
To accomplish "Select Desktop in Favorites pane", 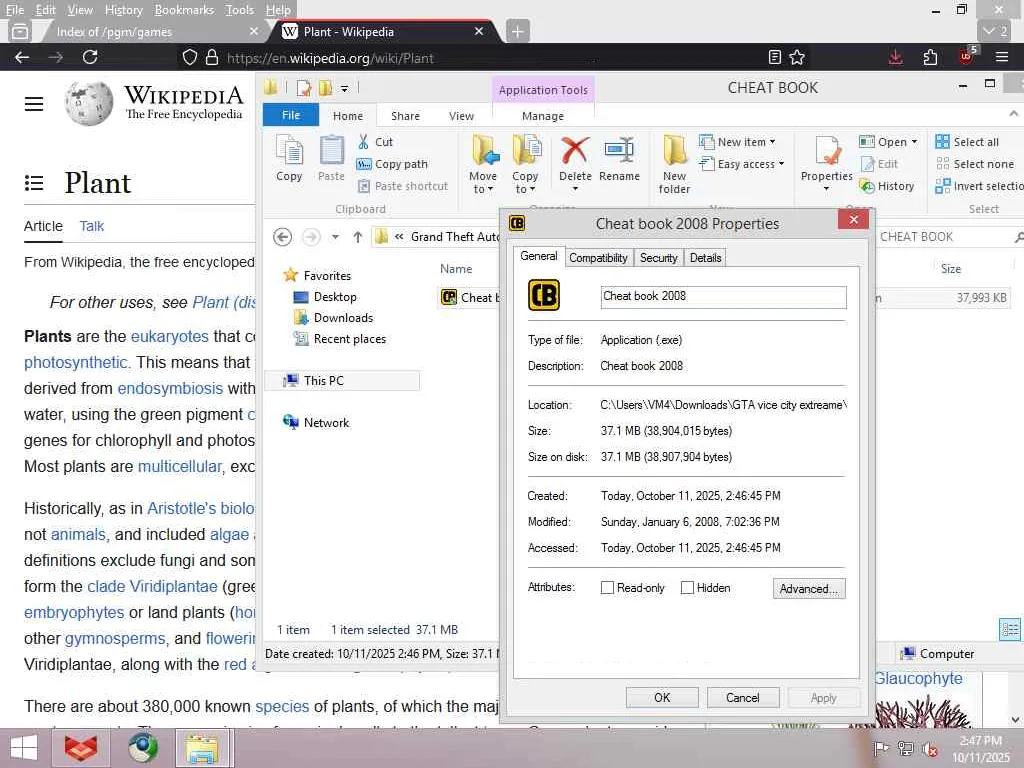I will 325,297.
